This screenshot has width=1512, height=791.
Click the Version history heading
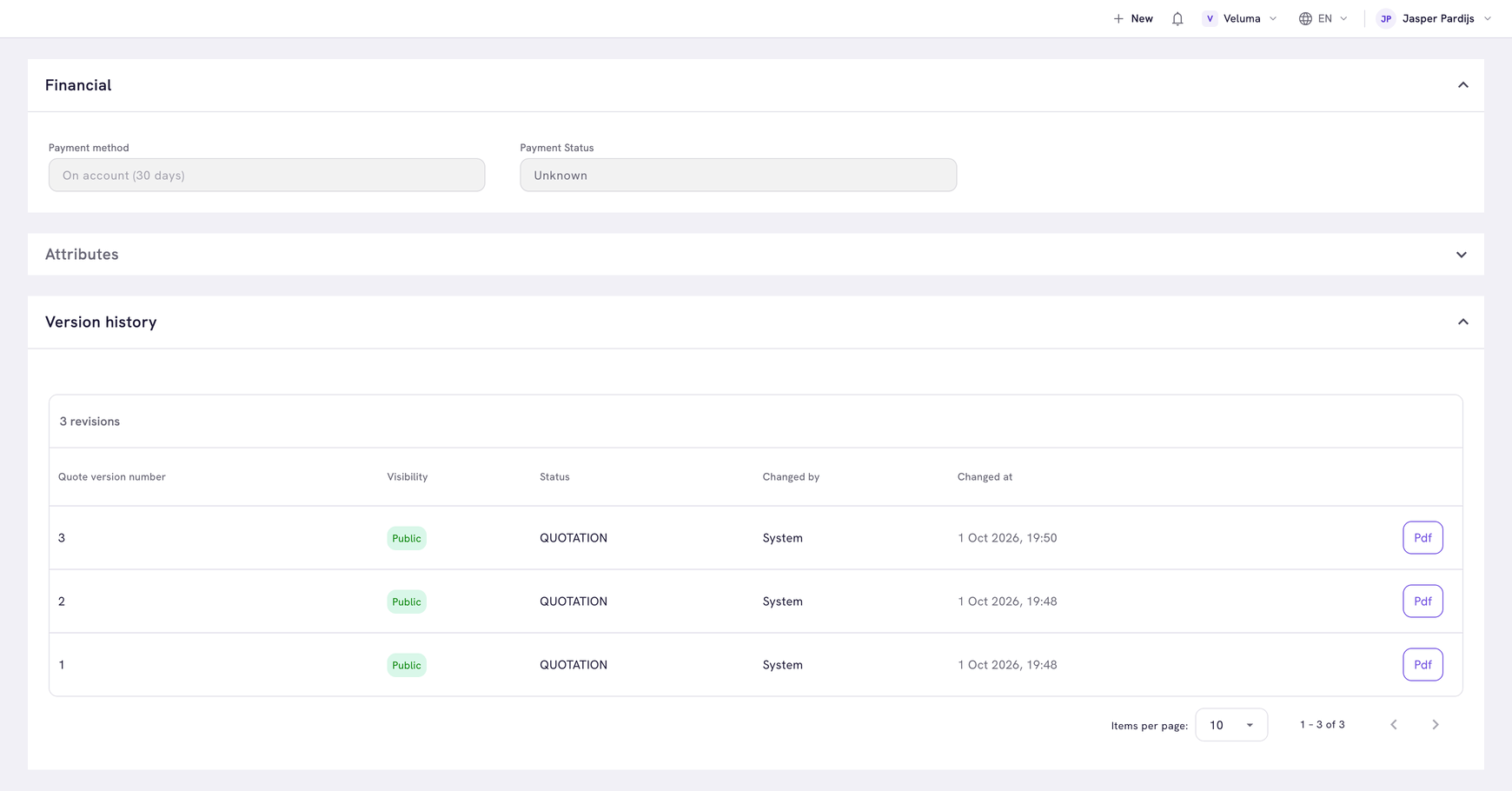(101, 322)
